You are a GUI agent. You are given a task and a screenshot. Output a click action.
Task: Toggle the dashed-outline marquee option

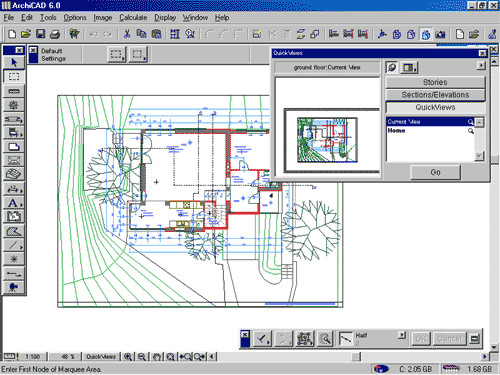117,54
